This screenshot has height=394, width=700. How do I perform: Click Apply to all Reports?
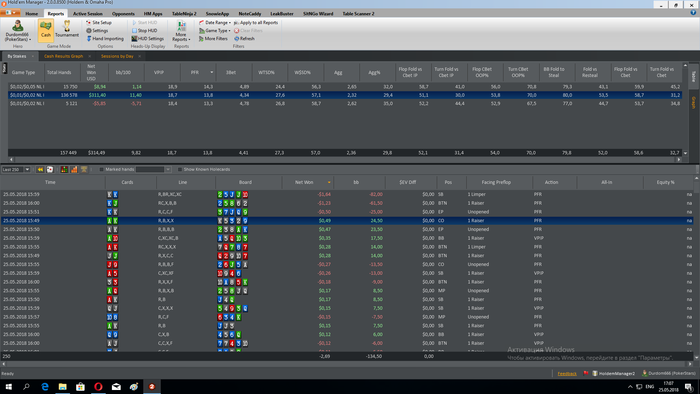256,22
